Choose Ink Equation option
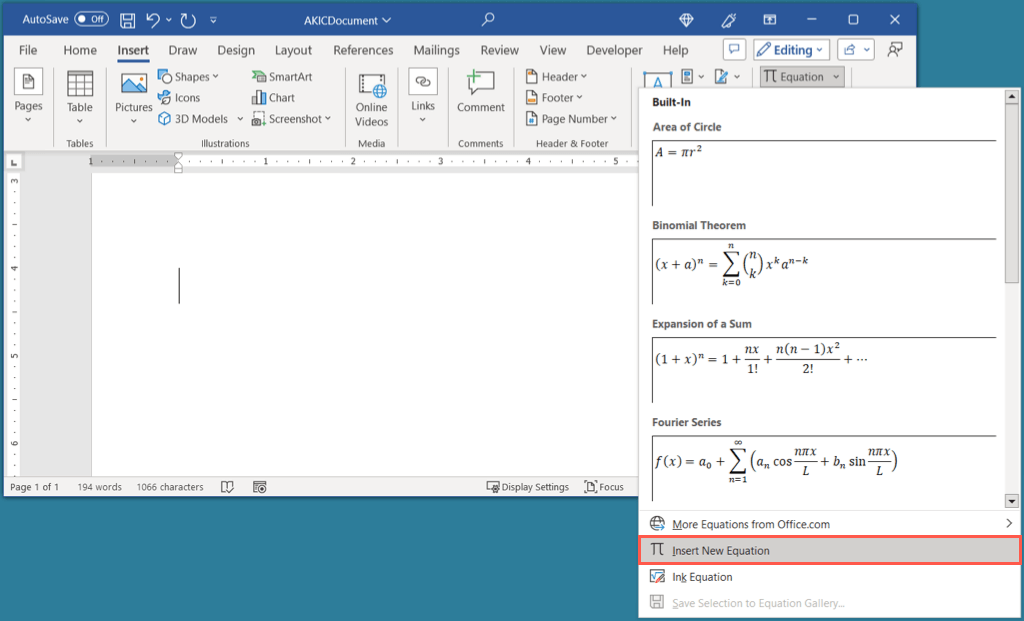The image size is (1024, 621). (x=702, y=577)
